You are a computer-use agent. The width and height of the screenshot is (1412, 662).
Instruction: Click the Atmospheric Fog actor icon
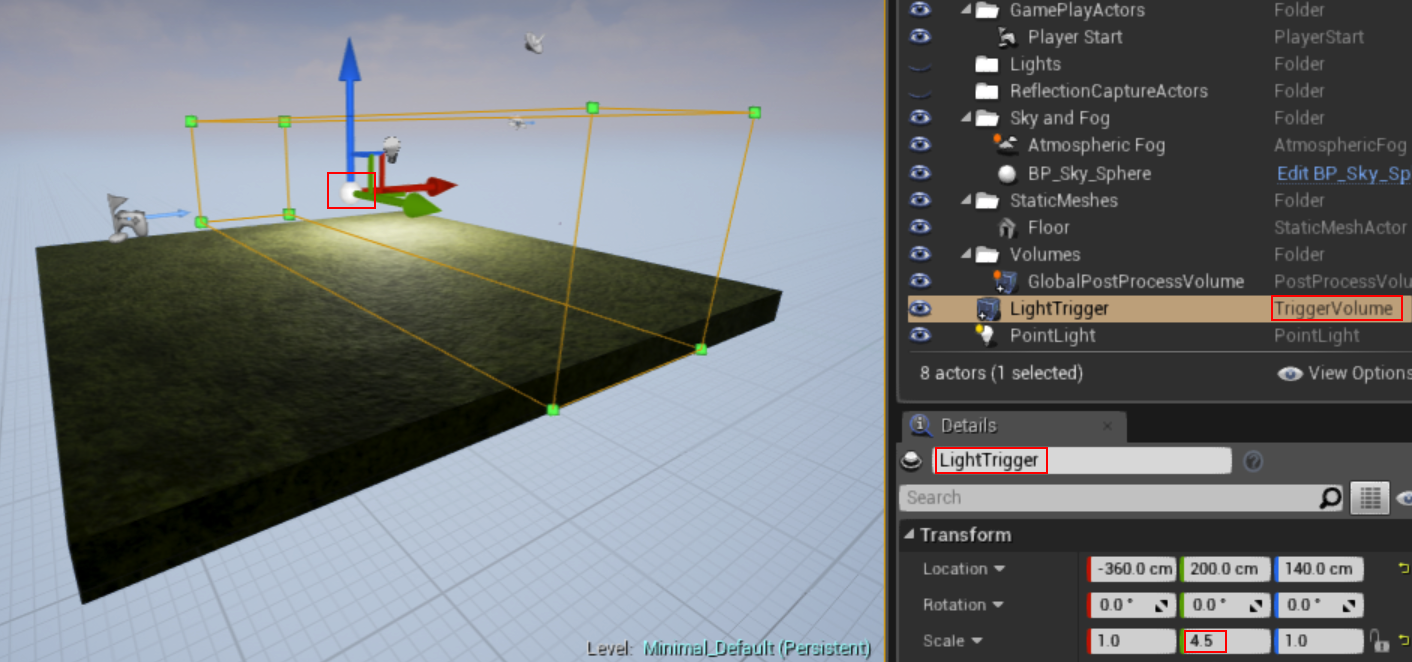click(1003, 145)
